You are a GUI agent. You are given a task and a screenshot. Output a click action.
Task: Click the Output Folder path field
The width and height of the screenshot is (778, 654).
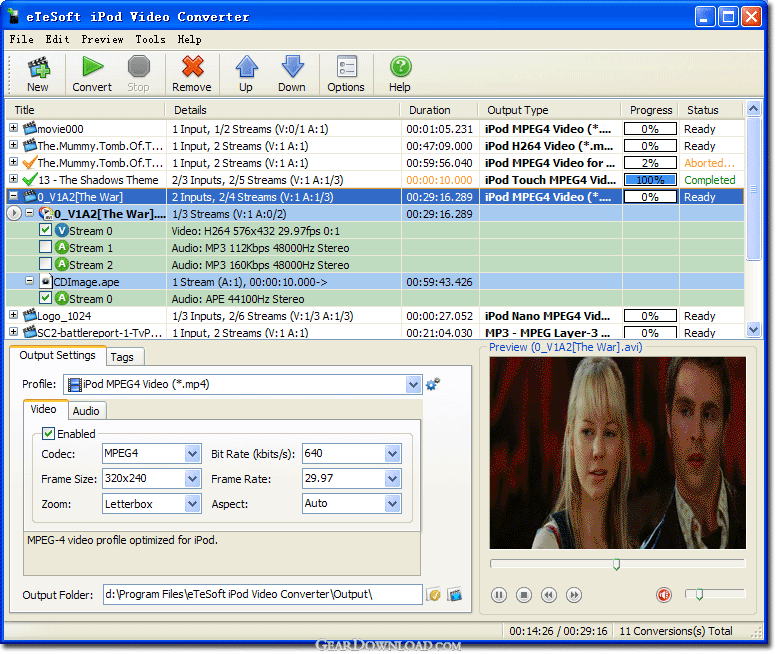pyautogui.click(x=262, y=595)
